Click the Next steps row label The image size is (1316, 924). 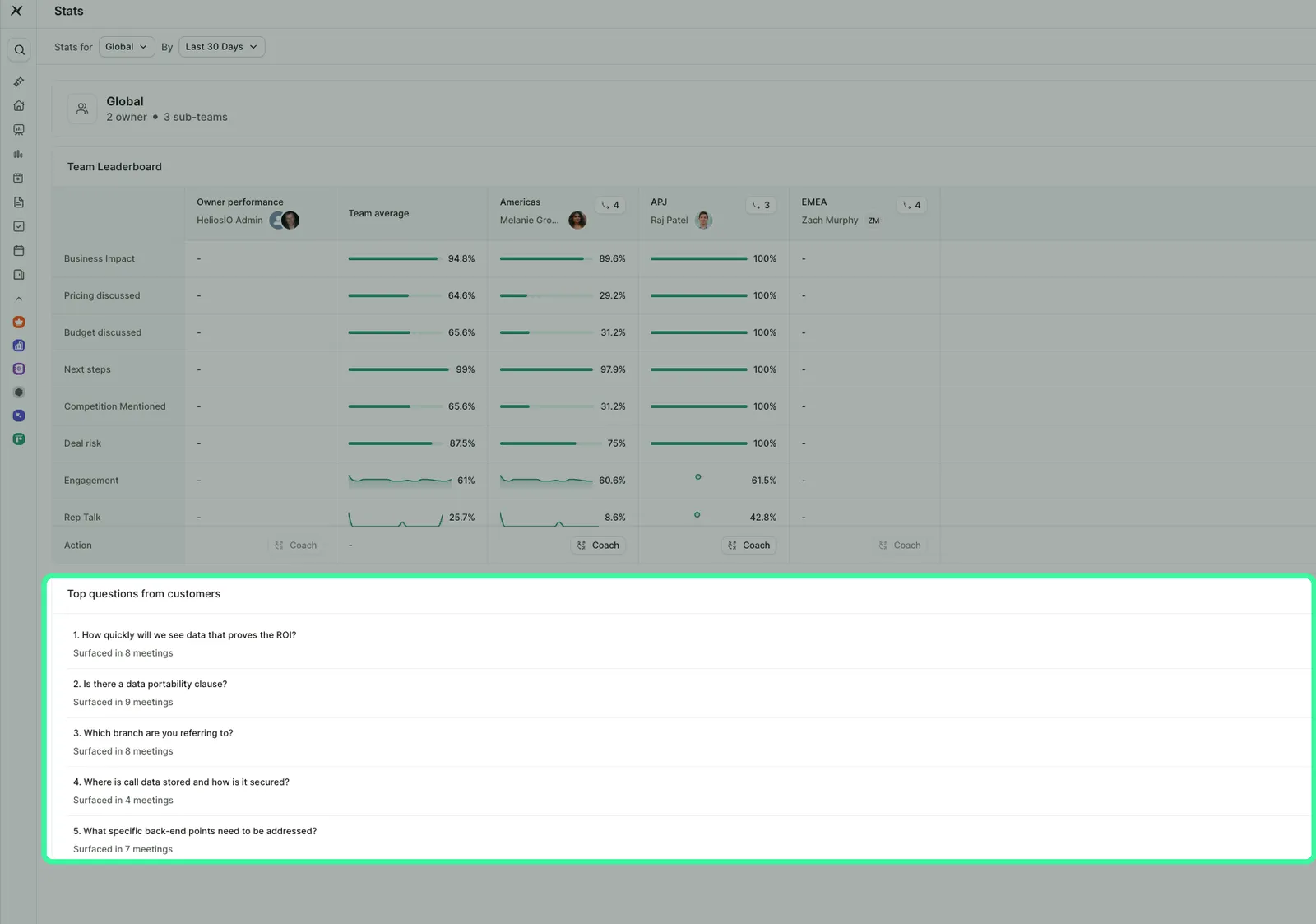click(x=87, y=370)
